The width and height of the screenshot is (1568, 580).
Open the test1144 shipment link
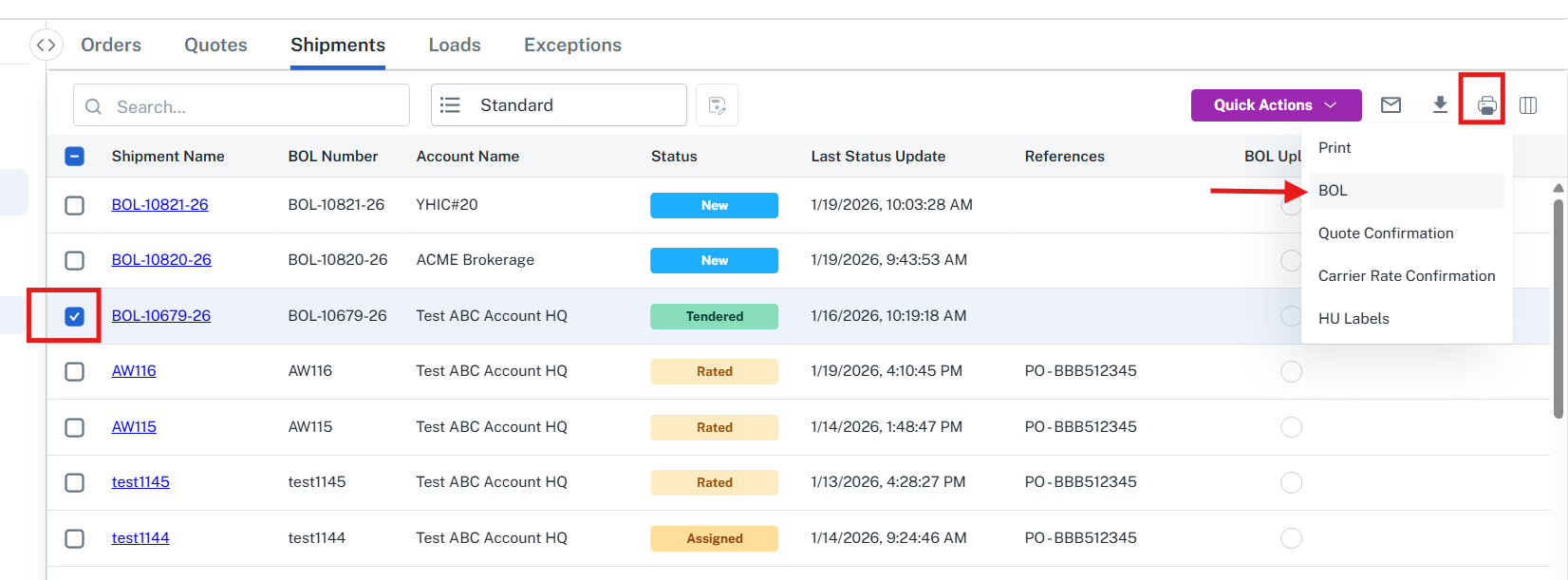click(x=140, y=538)
